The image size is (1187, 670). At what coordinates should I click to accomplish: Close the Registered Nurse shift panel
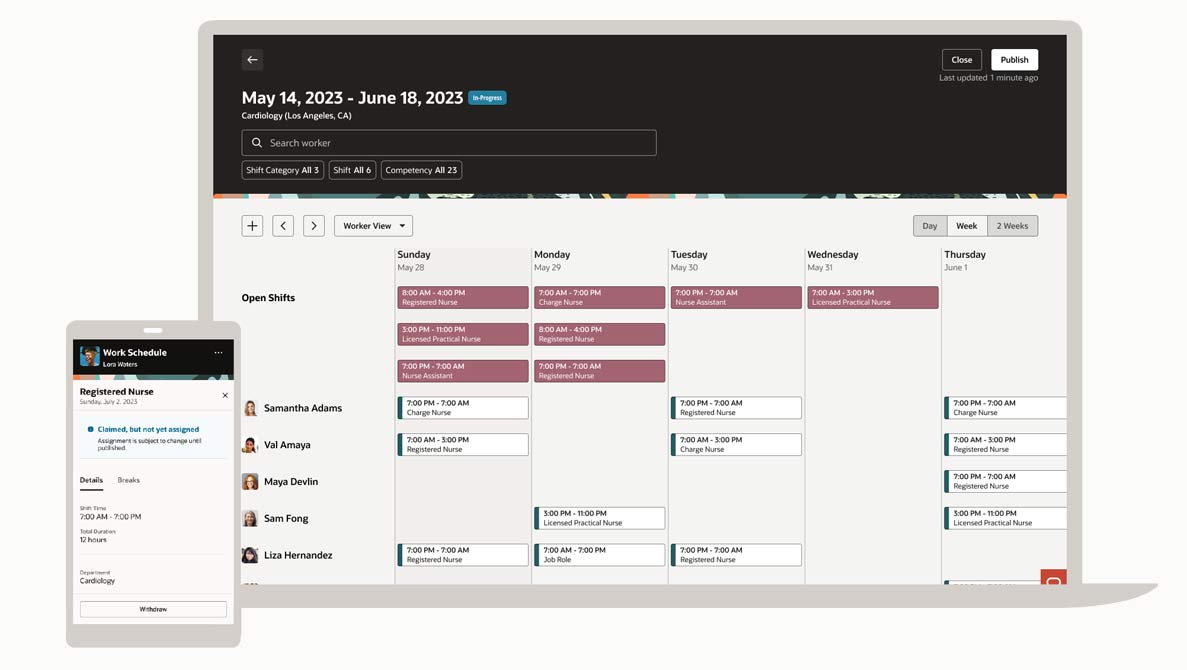coord(225,395)
